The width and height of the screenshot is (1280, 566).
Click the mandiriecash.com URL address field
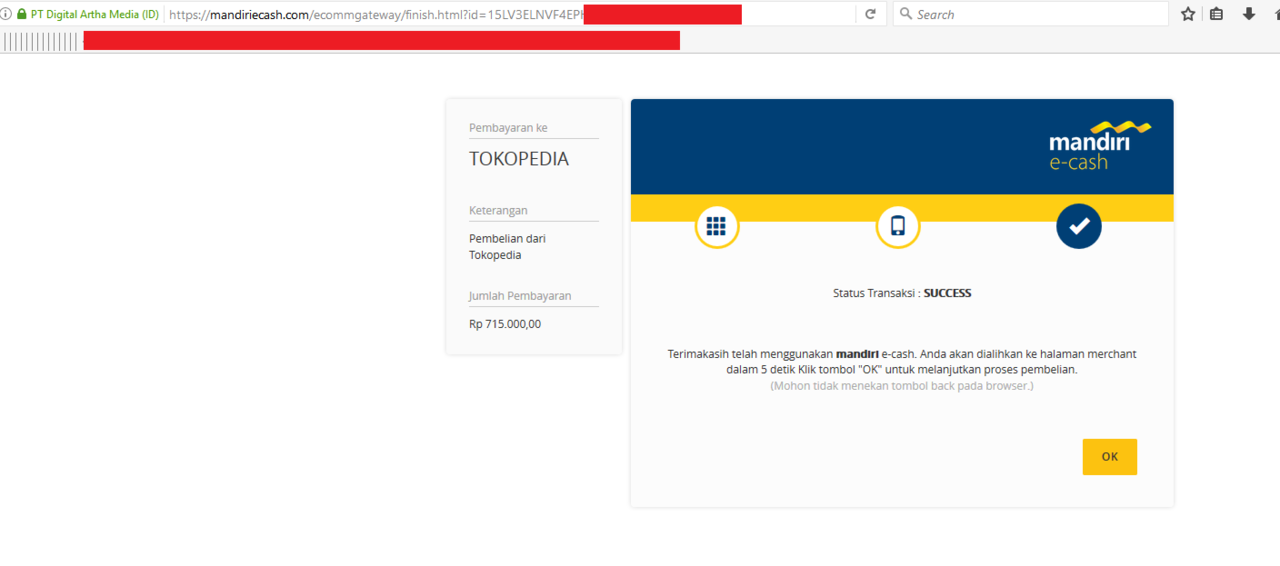[510, 14]
